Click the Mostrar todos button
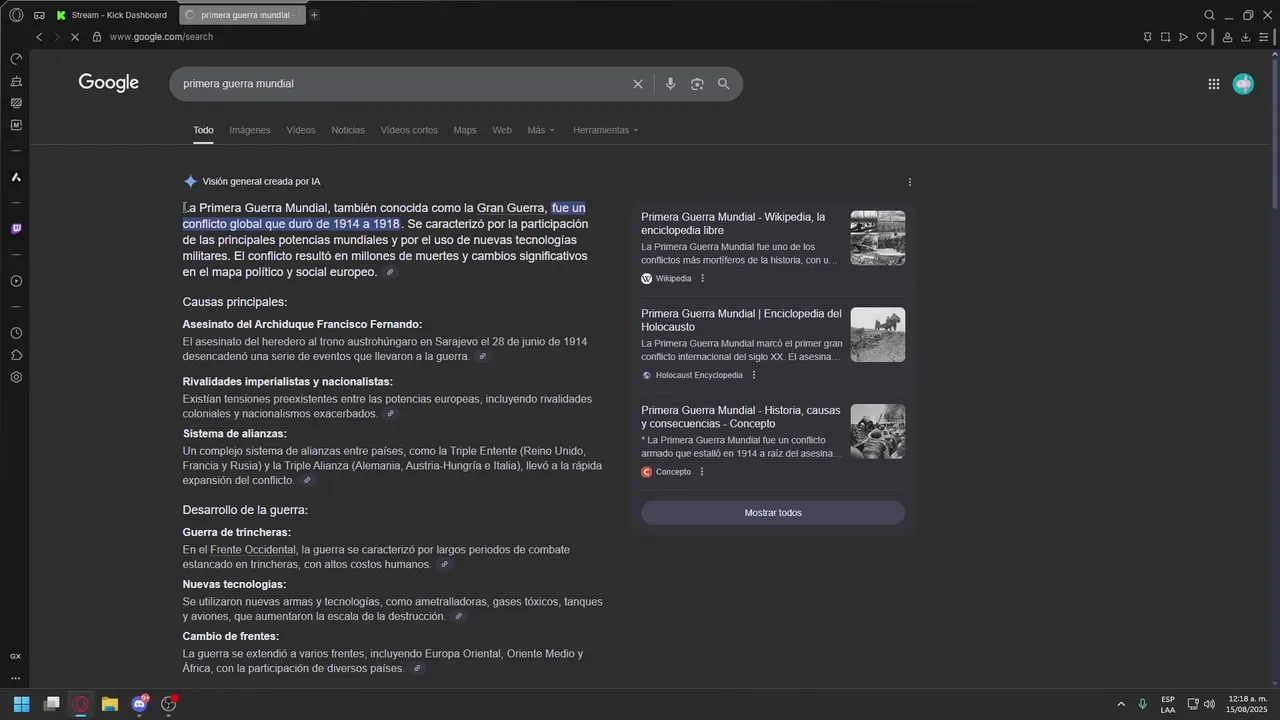 pos(773,513)
